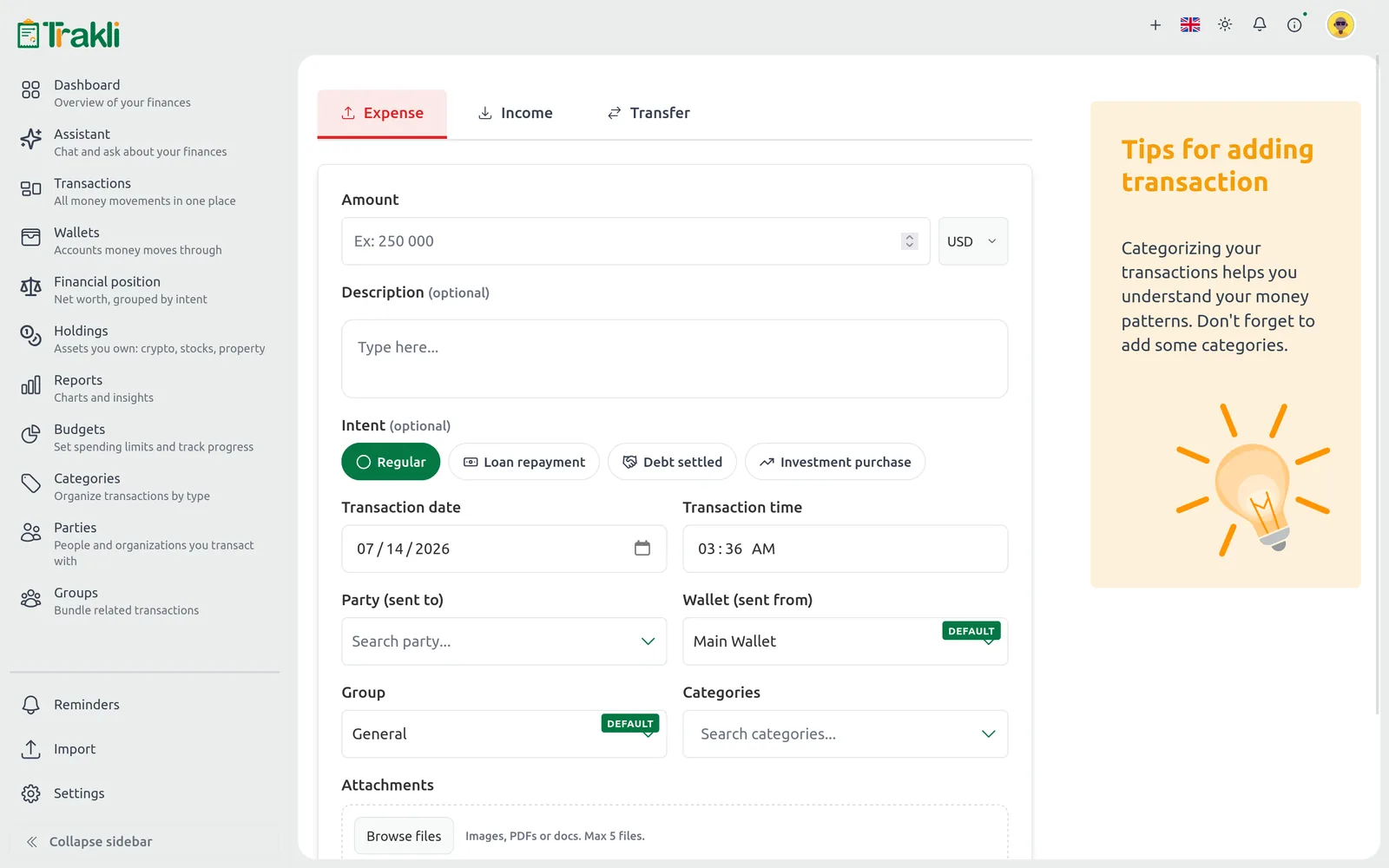Click the Description text area
The width and height of the screenshot is (1389, 868).
pyautogui.click(x=675, y=358)
